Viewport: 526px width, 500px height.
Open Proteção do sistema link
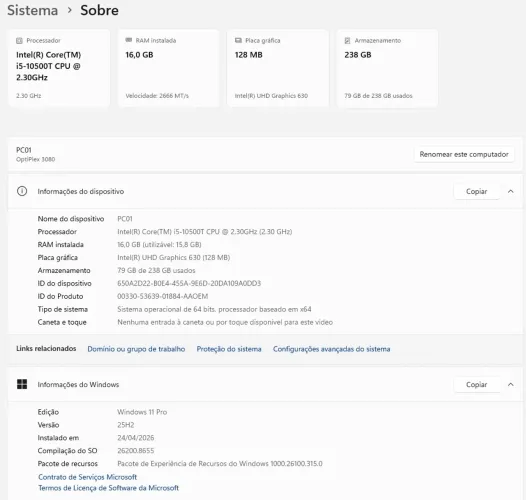[x=229, y=349]
